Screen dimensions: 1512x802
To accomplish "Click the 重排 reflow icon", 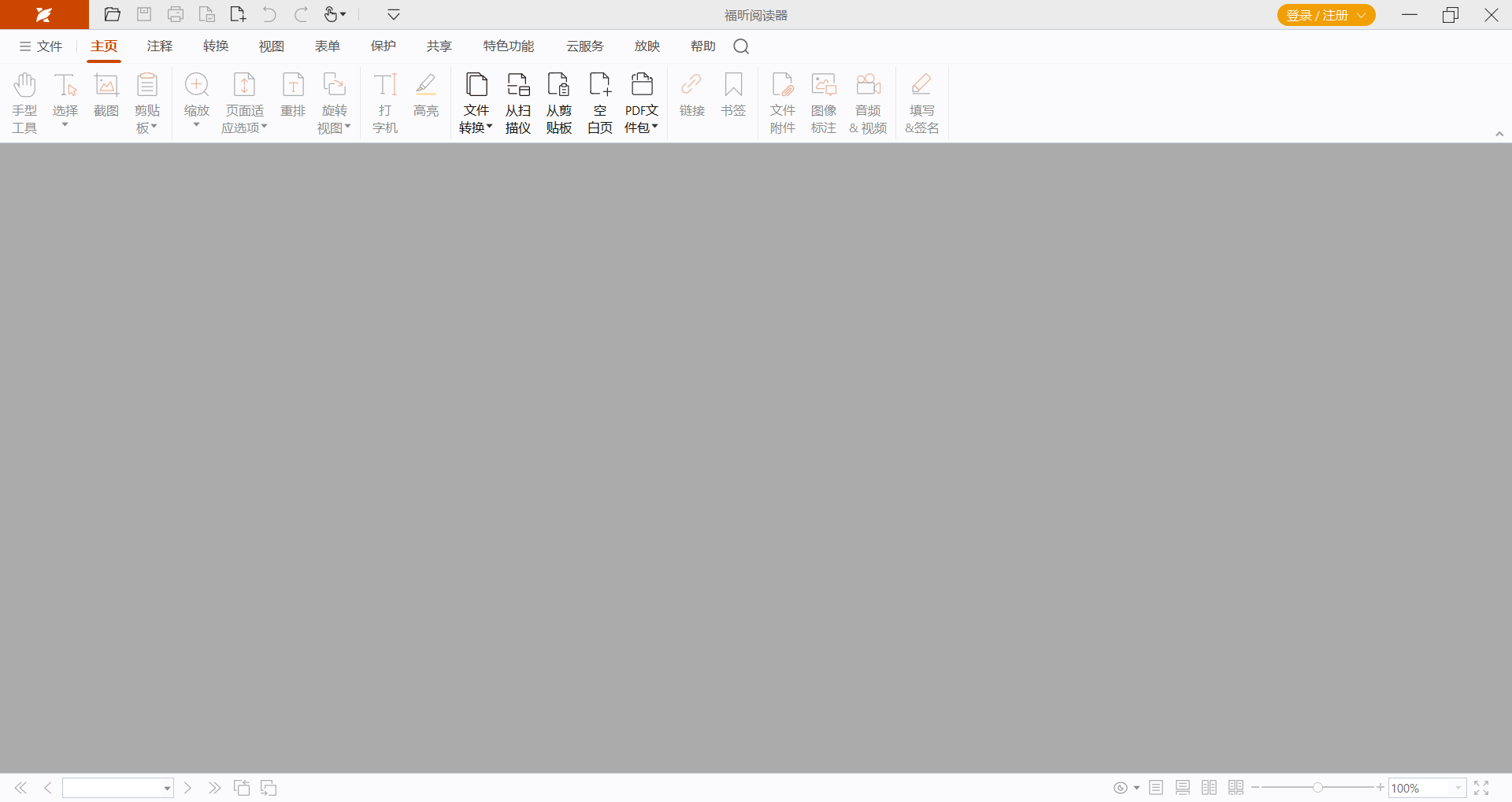I will [293, 96].
